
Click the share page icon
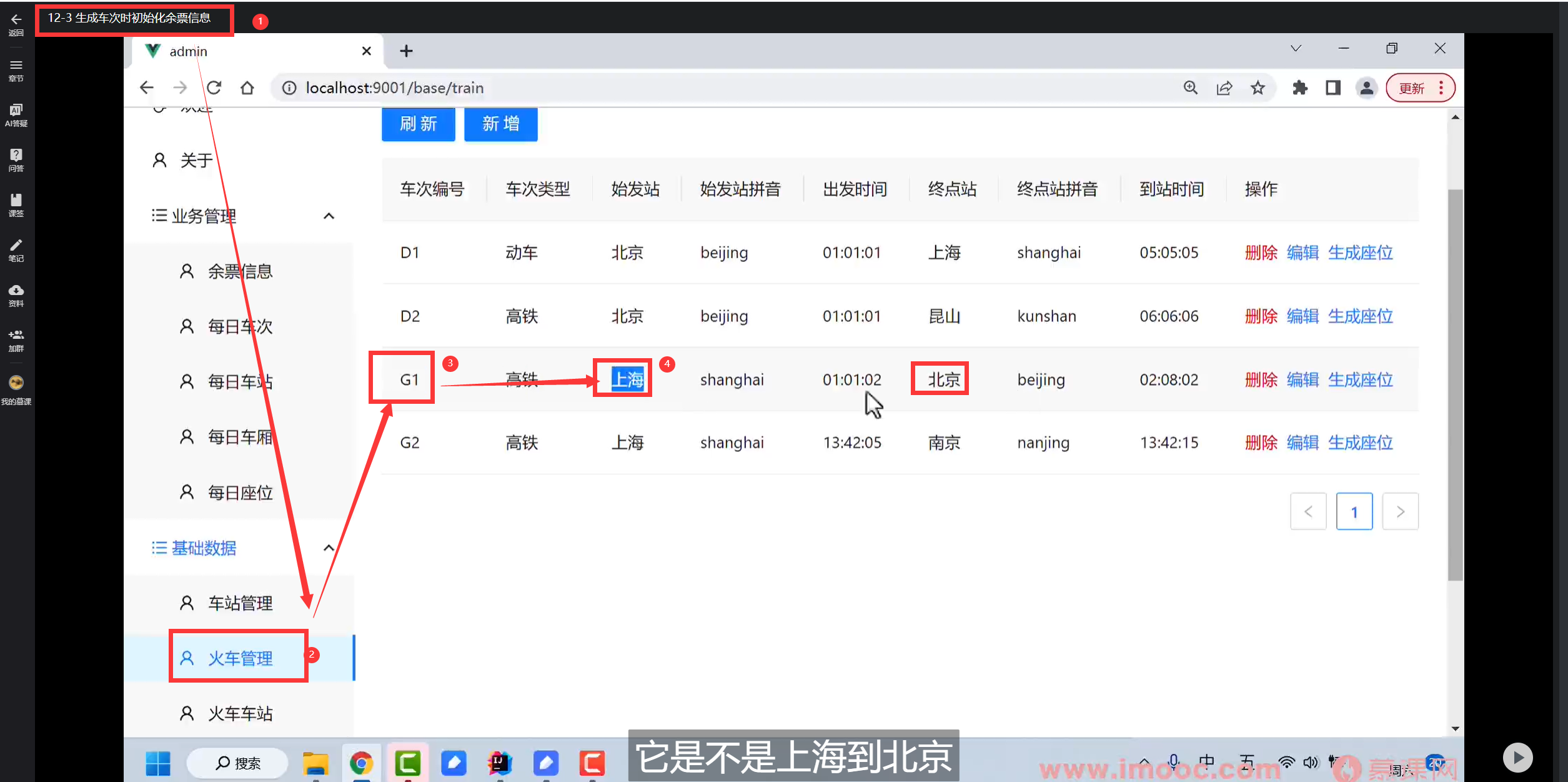(x=1224, y=88)
